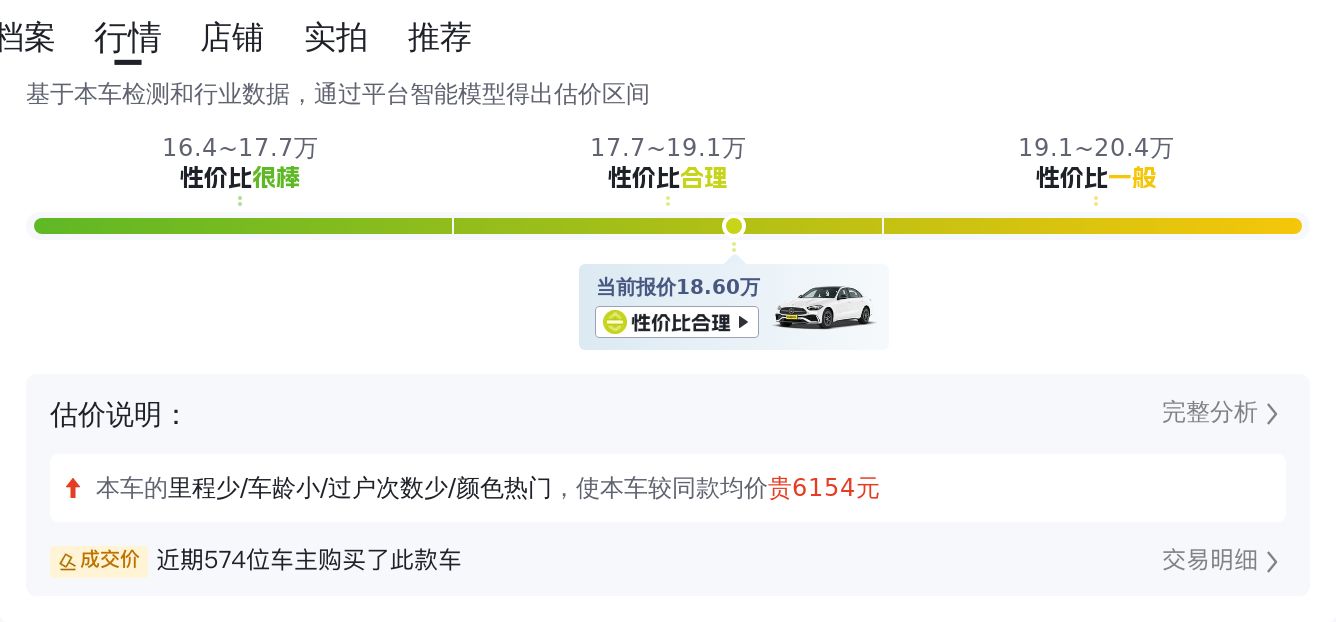Click the chevron arrow beside 完整分析
Viewport: 1336px width, 622px height.
1272,414
